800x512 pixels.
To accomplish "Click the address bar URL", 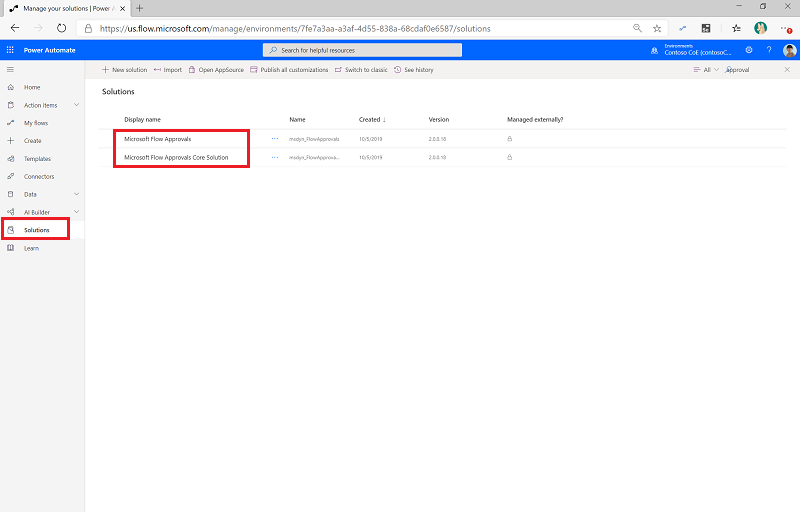I will [295, 29].
